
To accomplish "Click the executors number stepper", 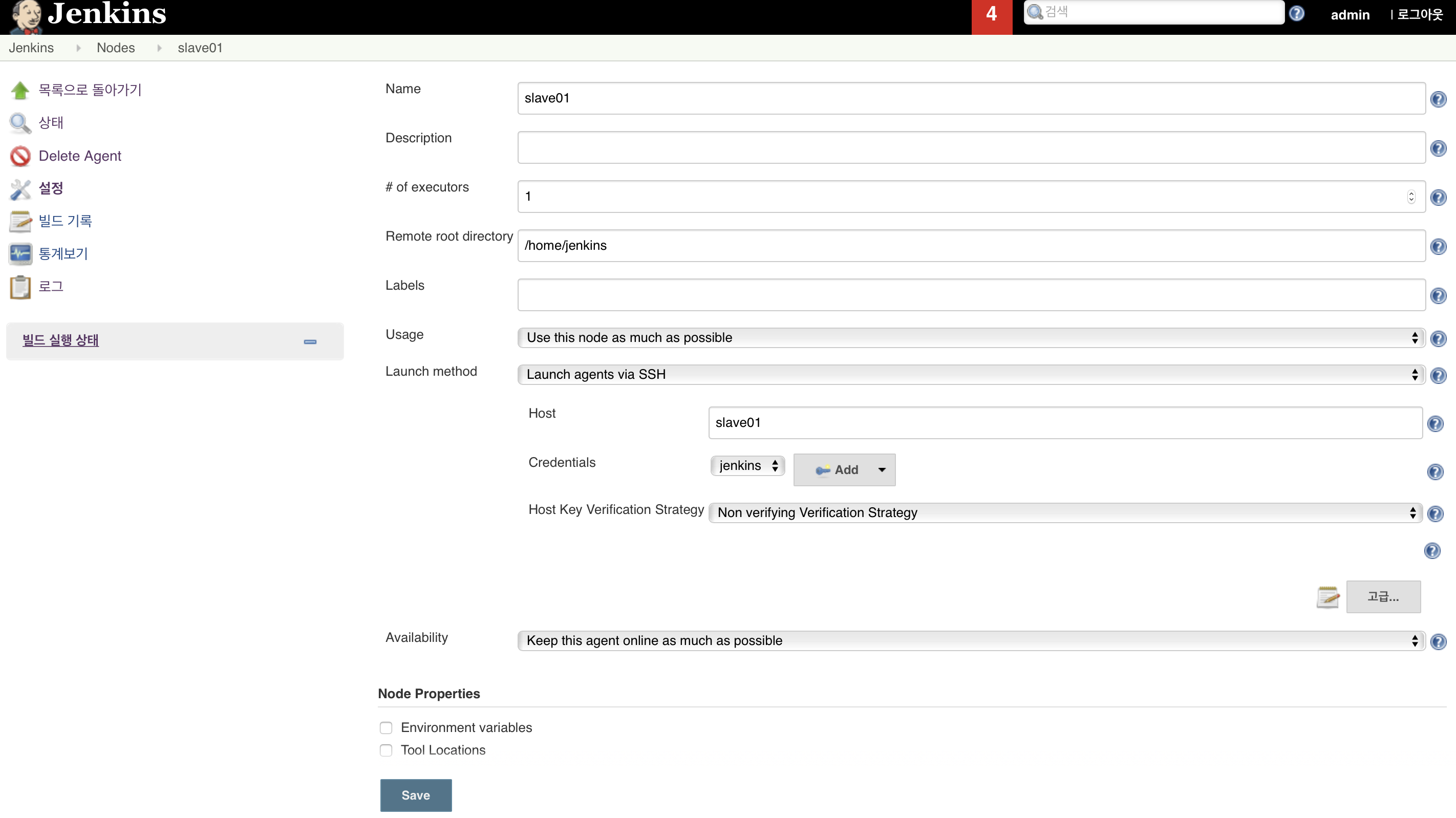I will pos(1411,197).
